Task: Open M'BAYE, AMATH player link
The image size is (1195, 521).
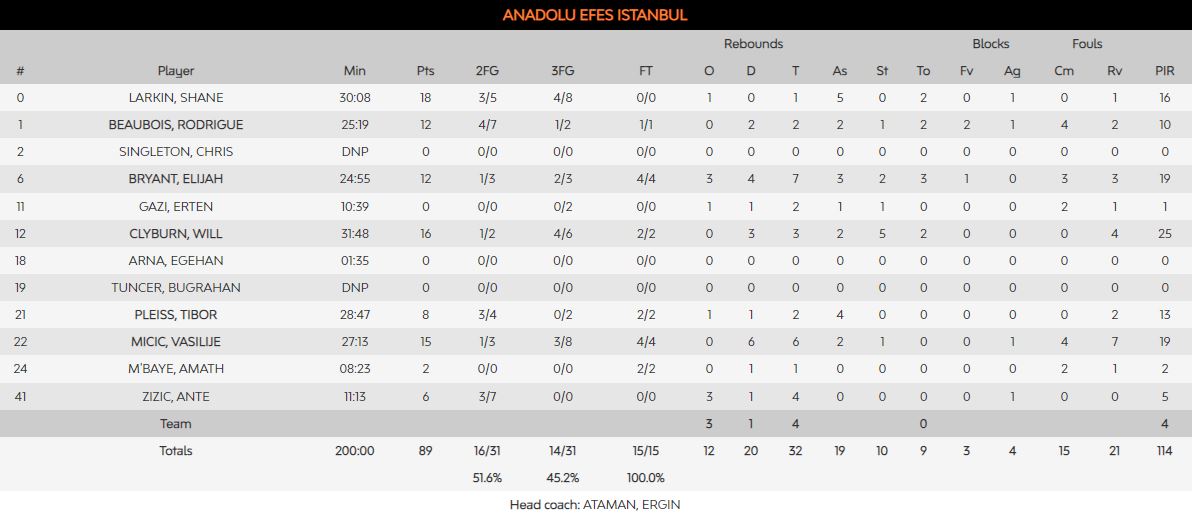Action: [x=176, y=369]
